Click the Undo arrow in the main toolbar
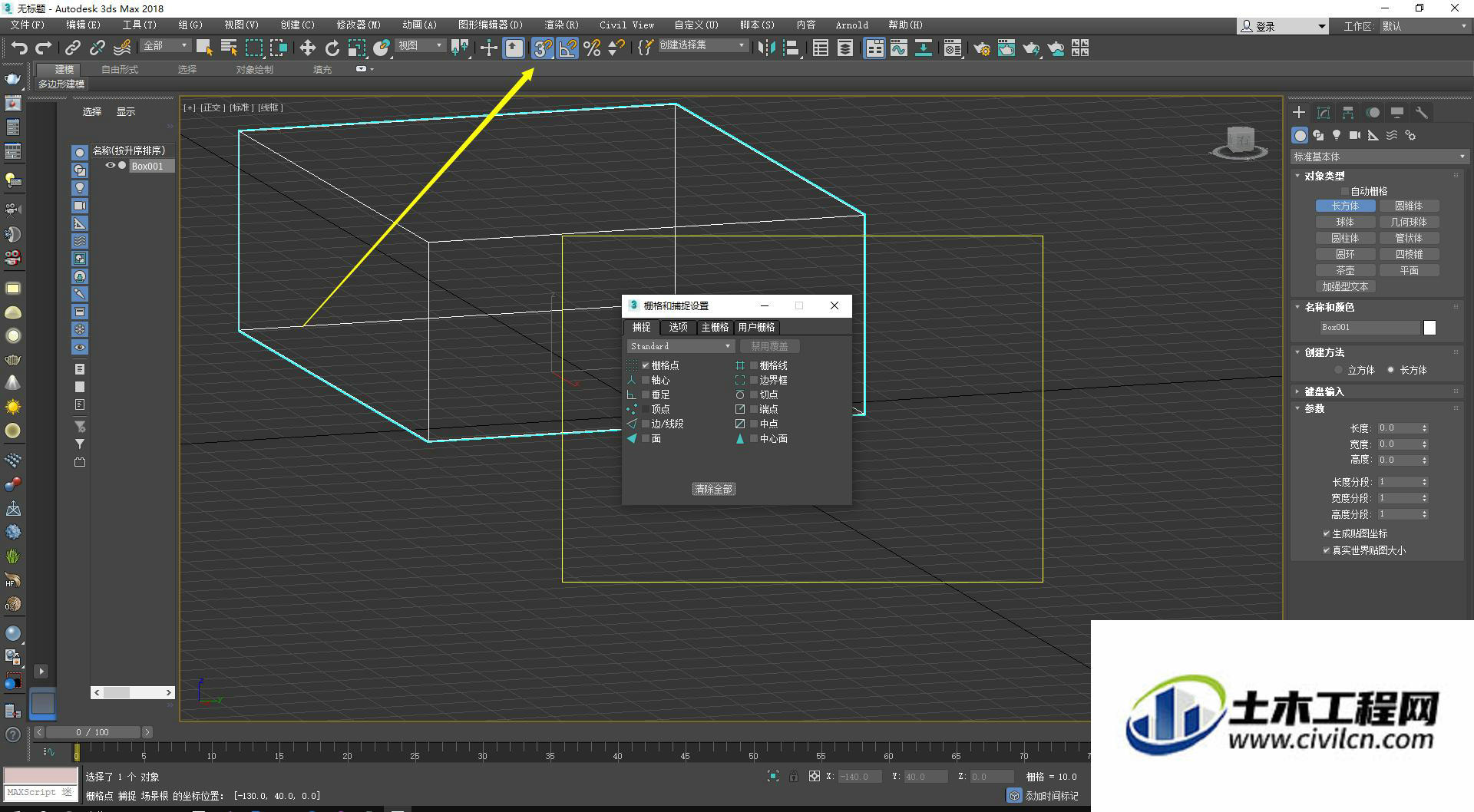The image size is (1474, 812). pyautogui.click(x=19, y=48)
